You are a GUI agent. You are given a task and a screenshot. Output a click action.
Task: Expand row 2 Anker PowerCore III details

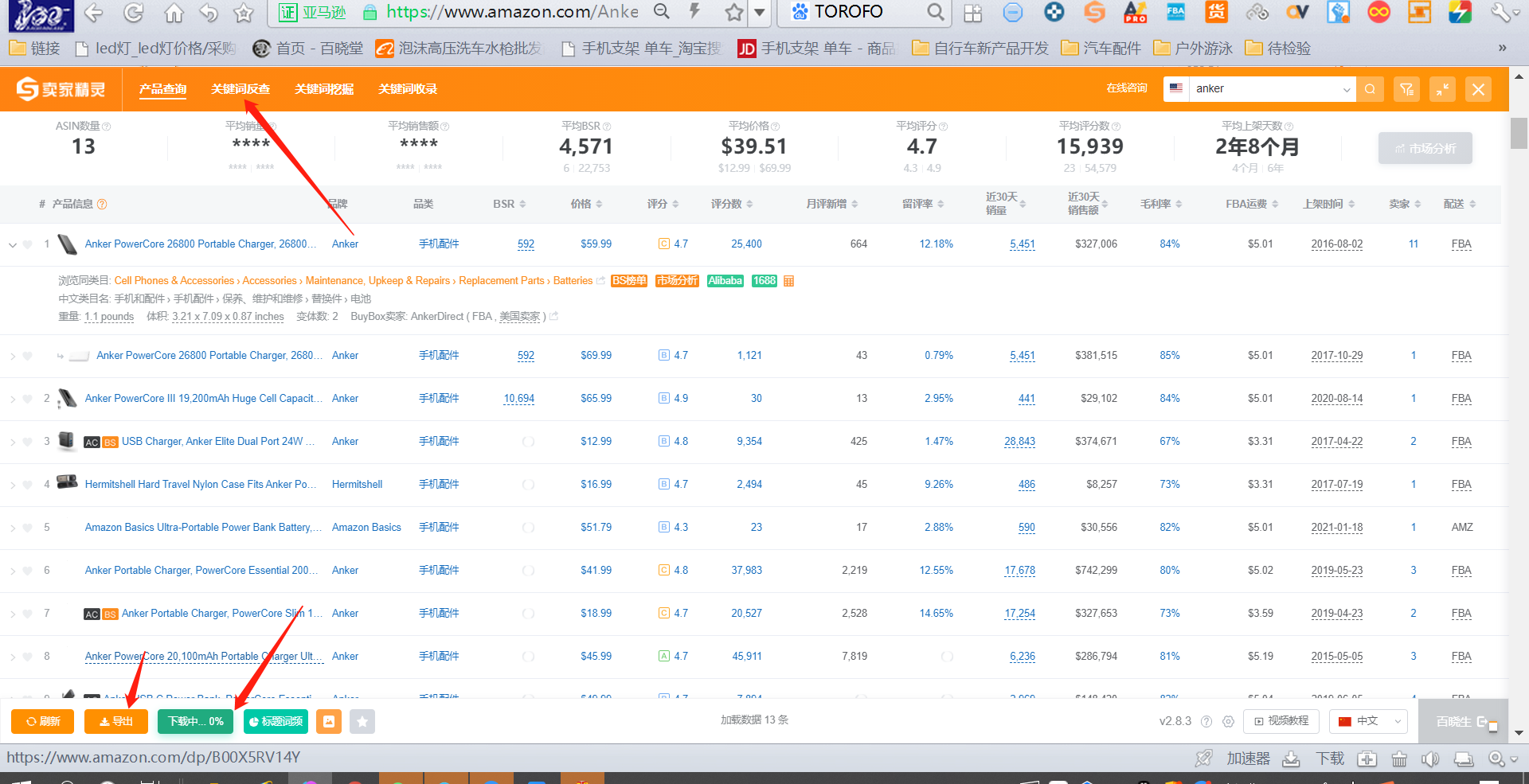[x=13, y=400]
